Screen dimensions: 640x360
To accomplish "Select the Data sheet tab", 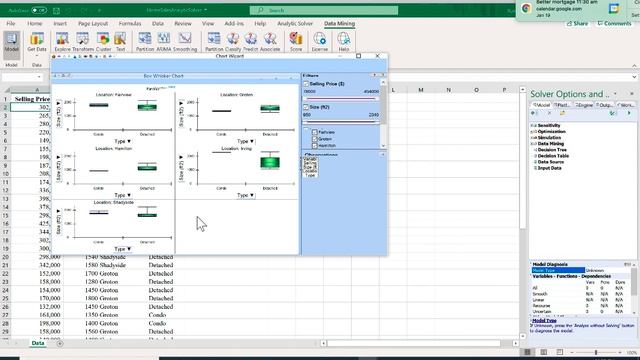I will tap(38, 343).
